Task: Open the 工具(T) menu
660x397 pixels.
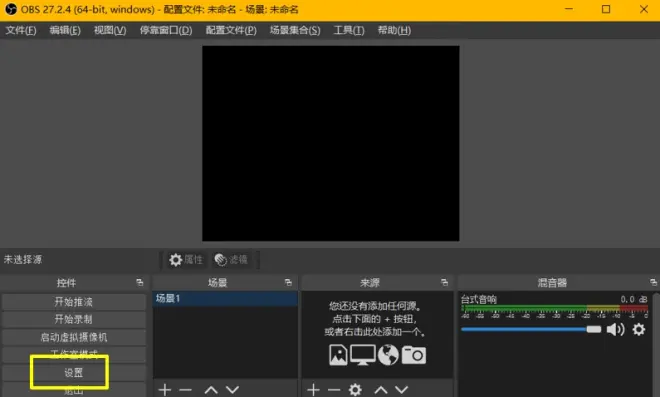Action: [349, 30]
